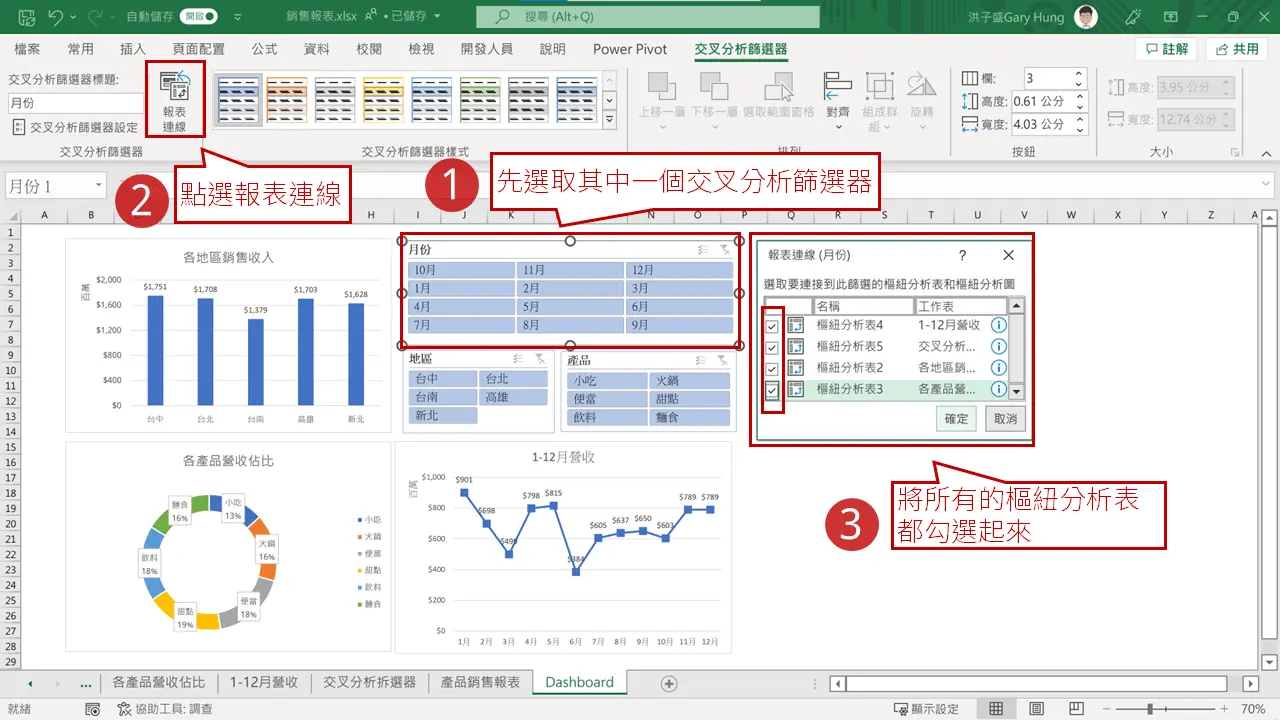Switch to Page Break Preview icon
Screen dimensions: 1280x720
pyautogui.click(x=1077, y=709)
